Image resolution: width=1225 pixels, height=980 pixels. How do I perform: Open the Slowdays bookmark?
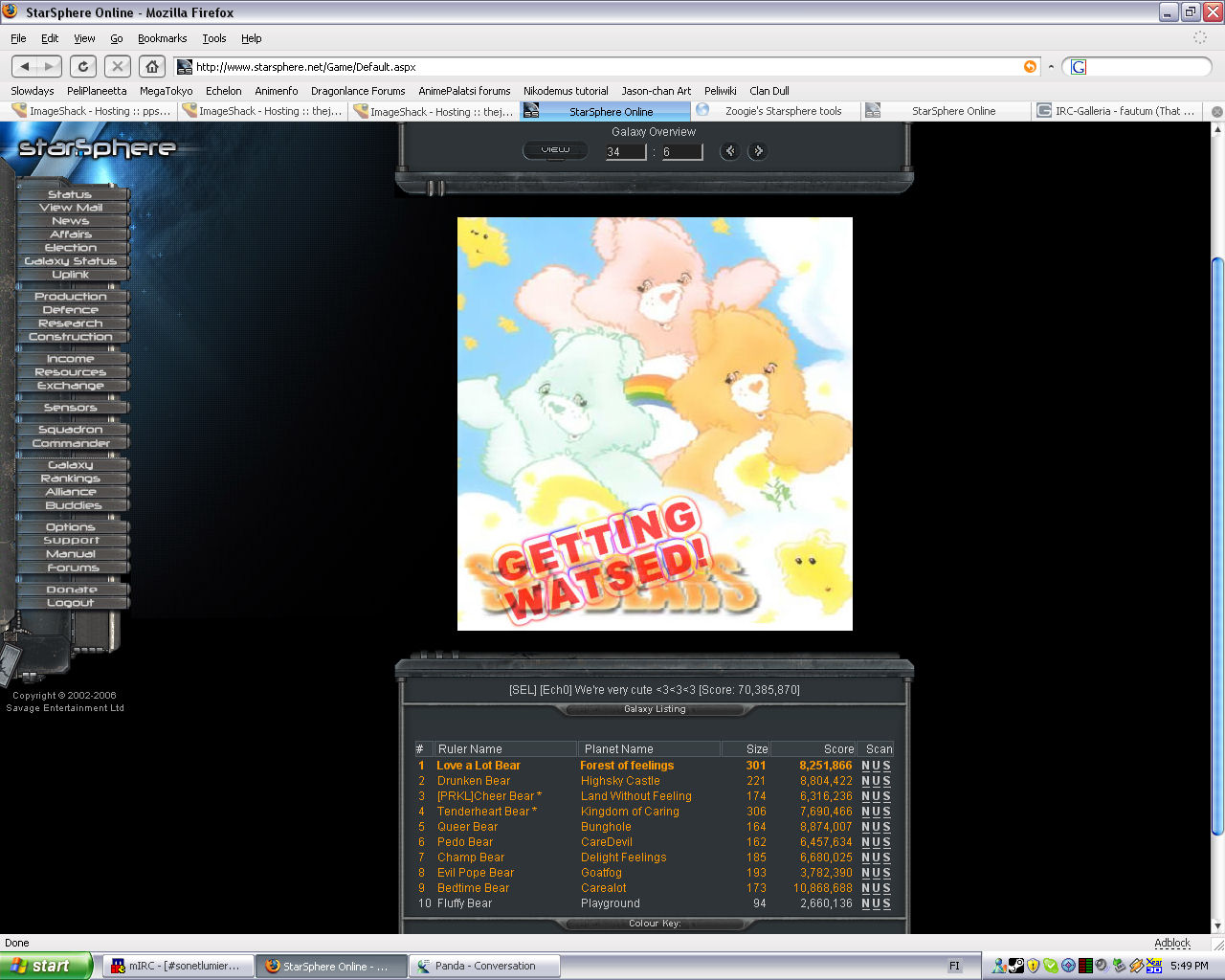pos(33,91)
